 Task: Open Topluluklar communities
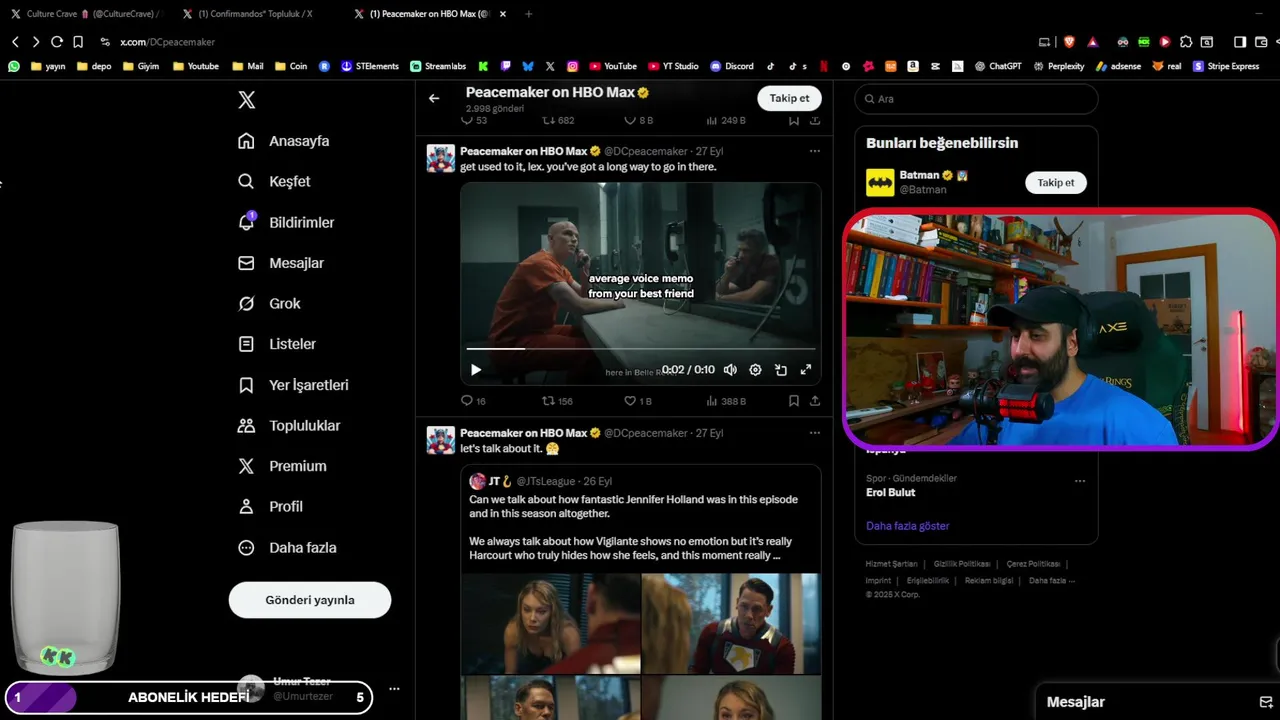pyautogui.click(x=289, y=425)
